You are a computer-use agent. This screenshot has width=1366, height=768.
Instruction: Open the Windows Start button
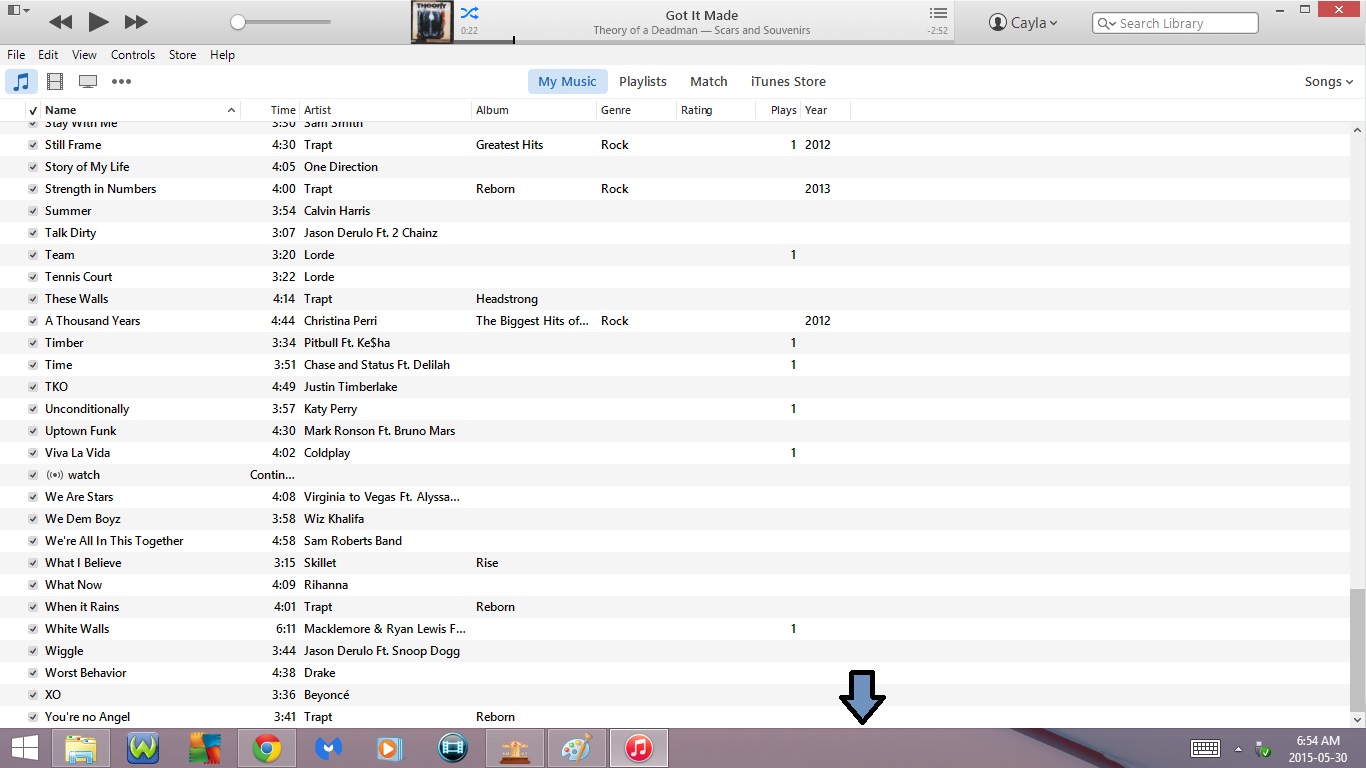(24, 748)
